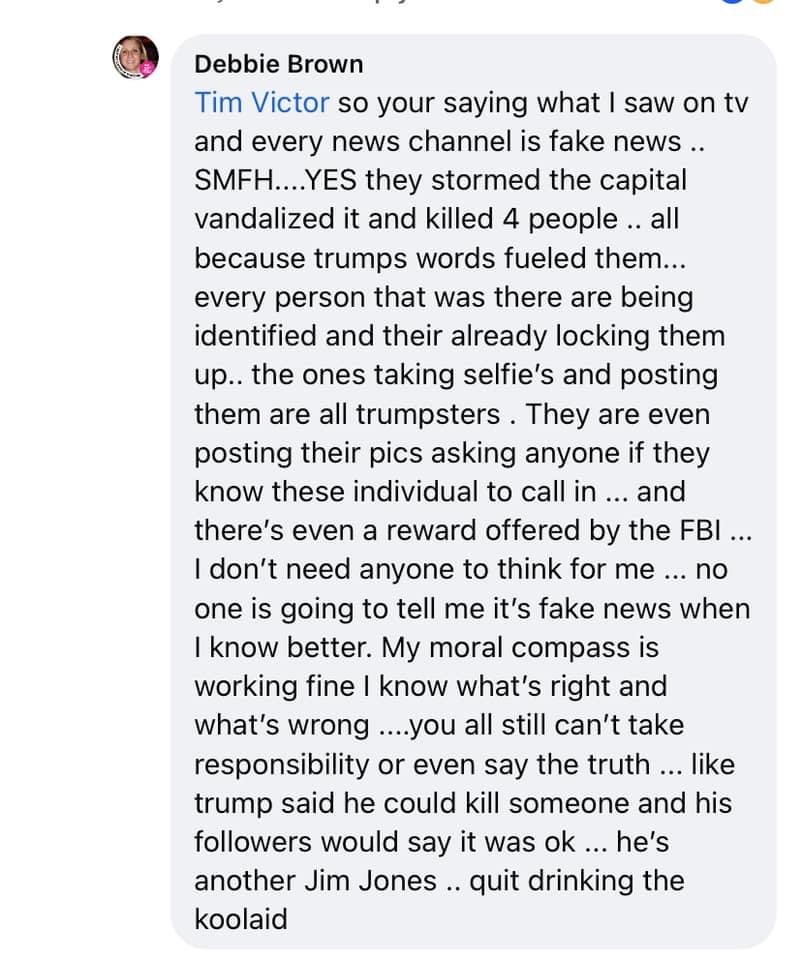Click the blue reaction icon at top right
Image resolution: width=802 pixels, height=960 pixels.
731,2
